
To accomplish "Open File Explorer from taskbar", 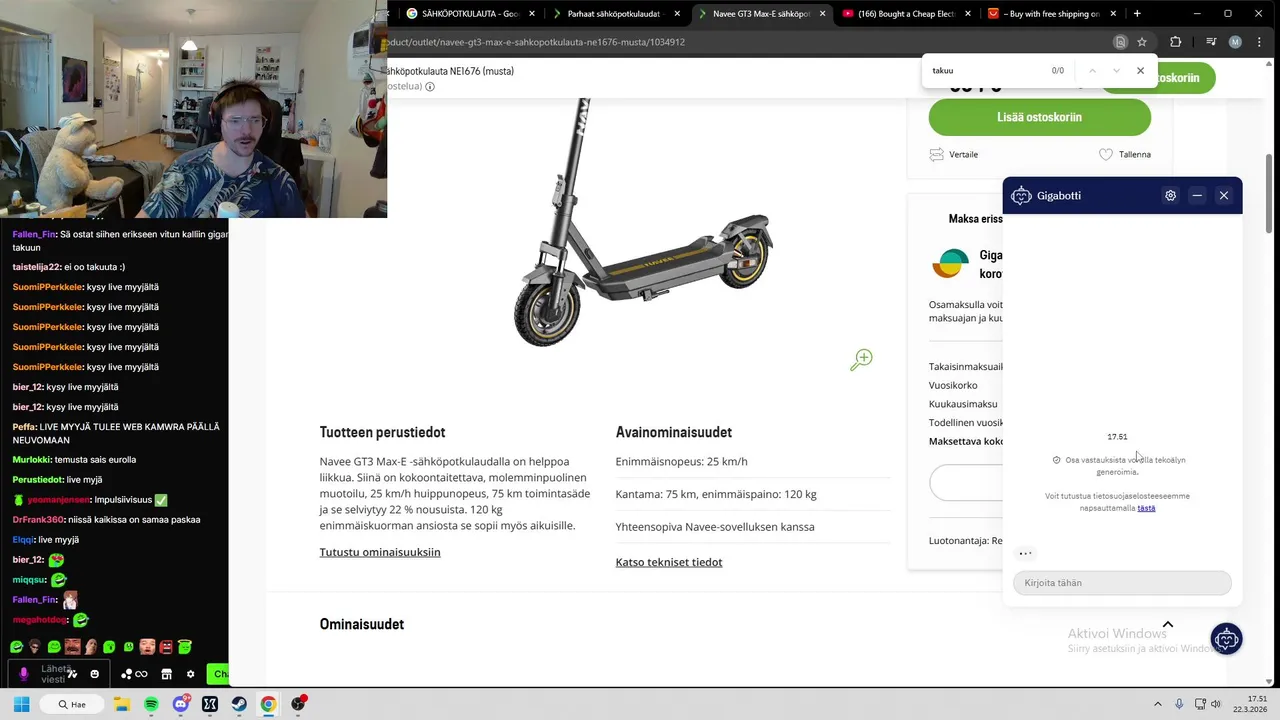I will click(121, 704).
